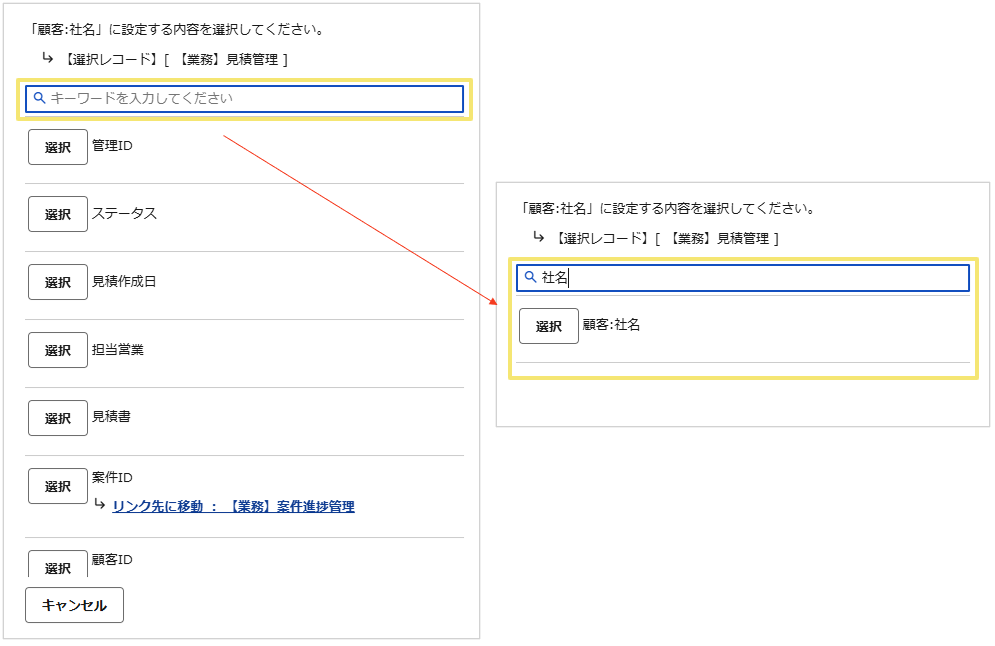This screenshot has width=995, height=646.
Task: Click the search field containing 社名
Action: click(742, 278)
